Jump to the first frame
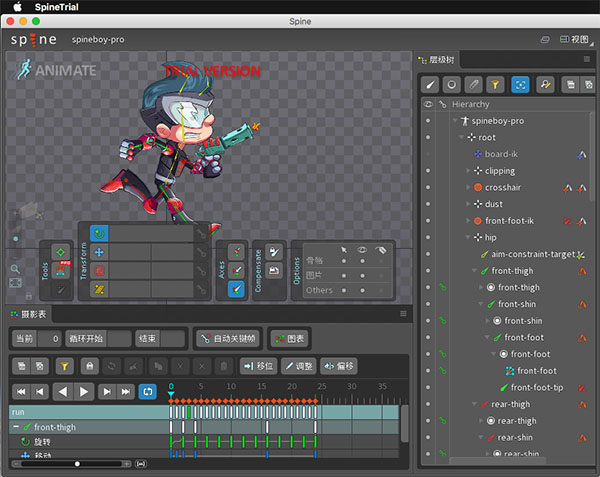600x477 pixels. [x=21, y=392]
